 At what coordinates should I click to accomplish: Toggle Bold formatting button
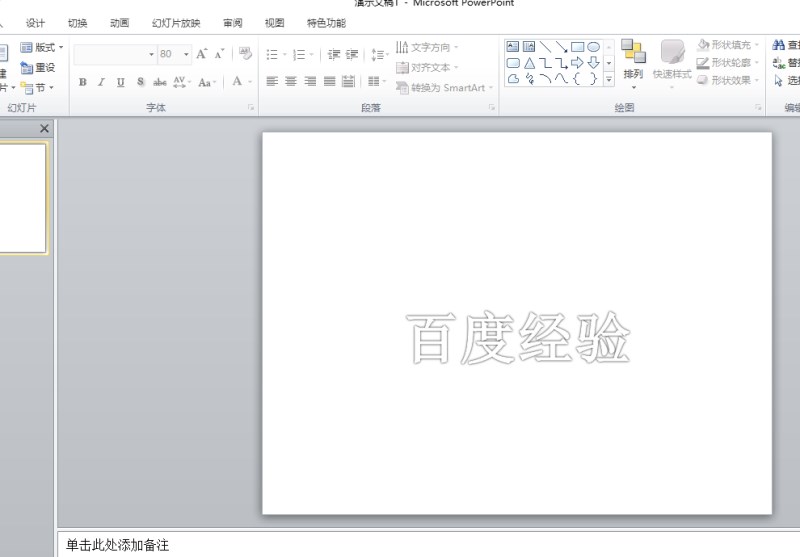click(83, 82)
